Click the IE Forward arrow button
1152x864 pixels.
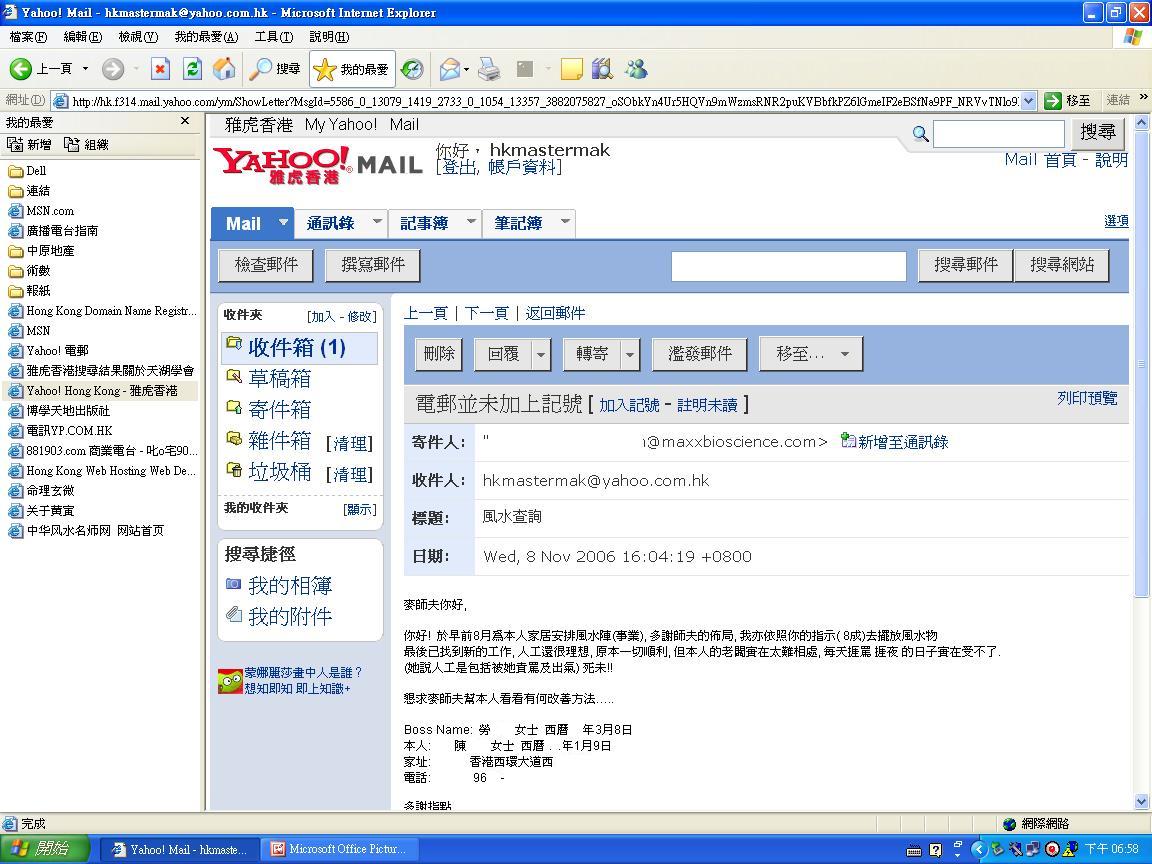tap(112, 69)
